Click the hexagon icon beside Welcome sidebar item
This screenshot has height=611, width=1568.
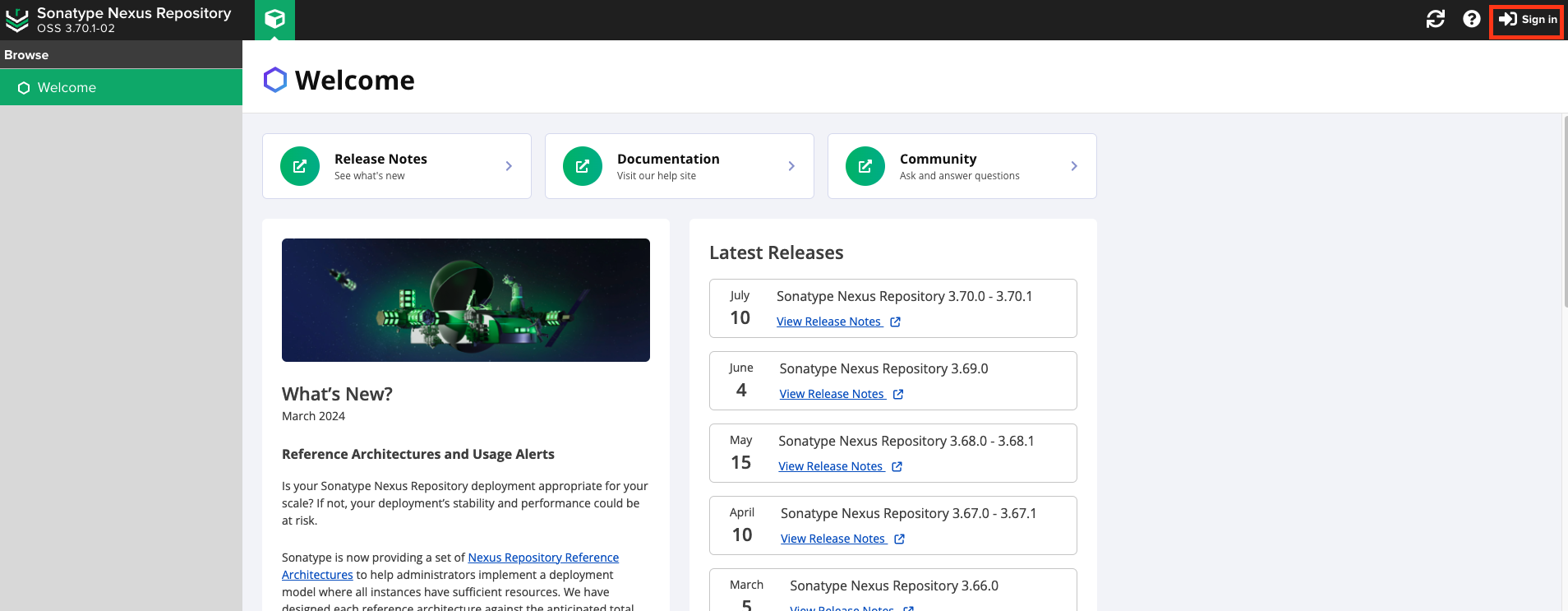[x=24, y=88]
